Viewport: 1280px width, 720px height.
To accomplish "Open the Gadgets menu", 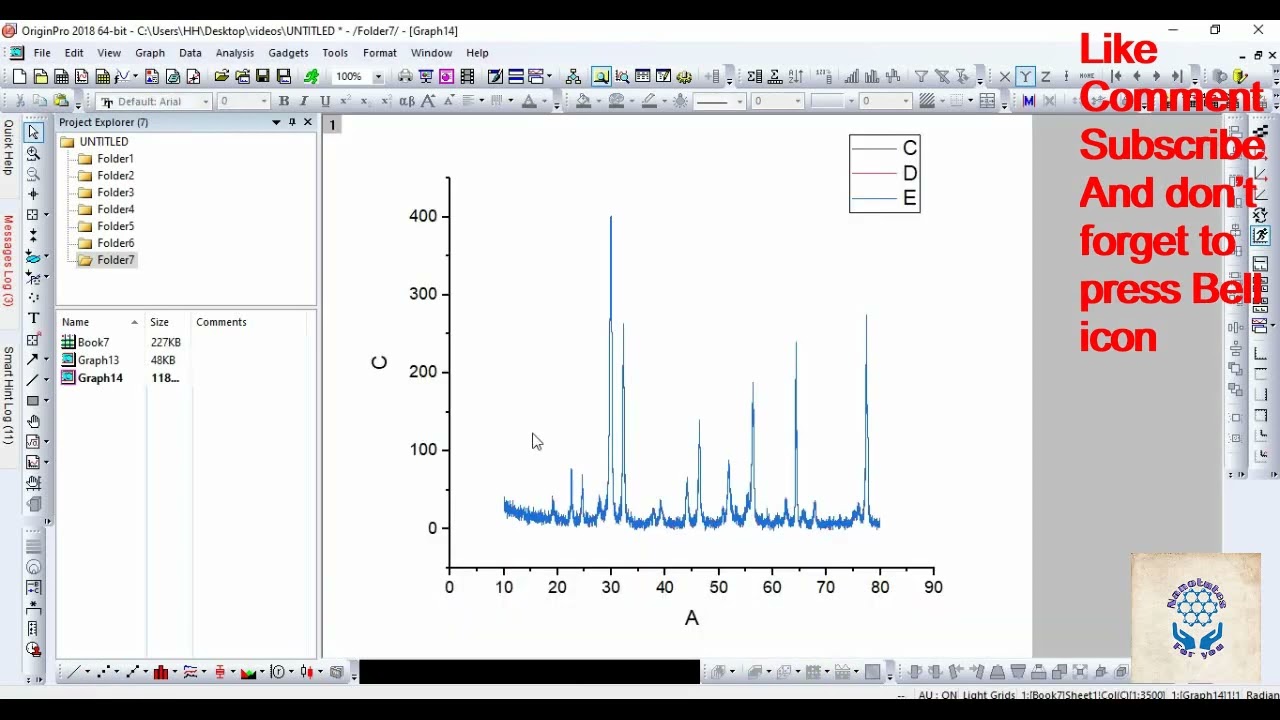I will pos(288,53).
